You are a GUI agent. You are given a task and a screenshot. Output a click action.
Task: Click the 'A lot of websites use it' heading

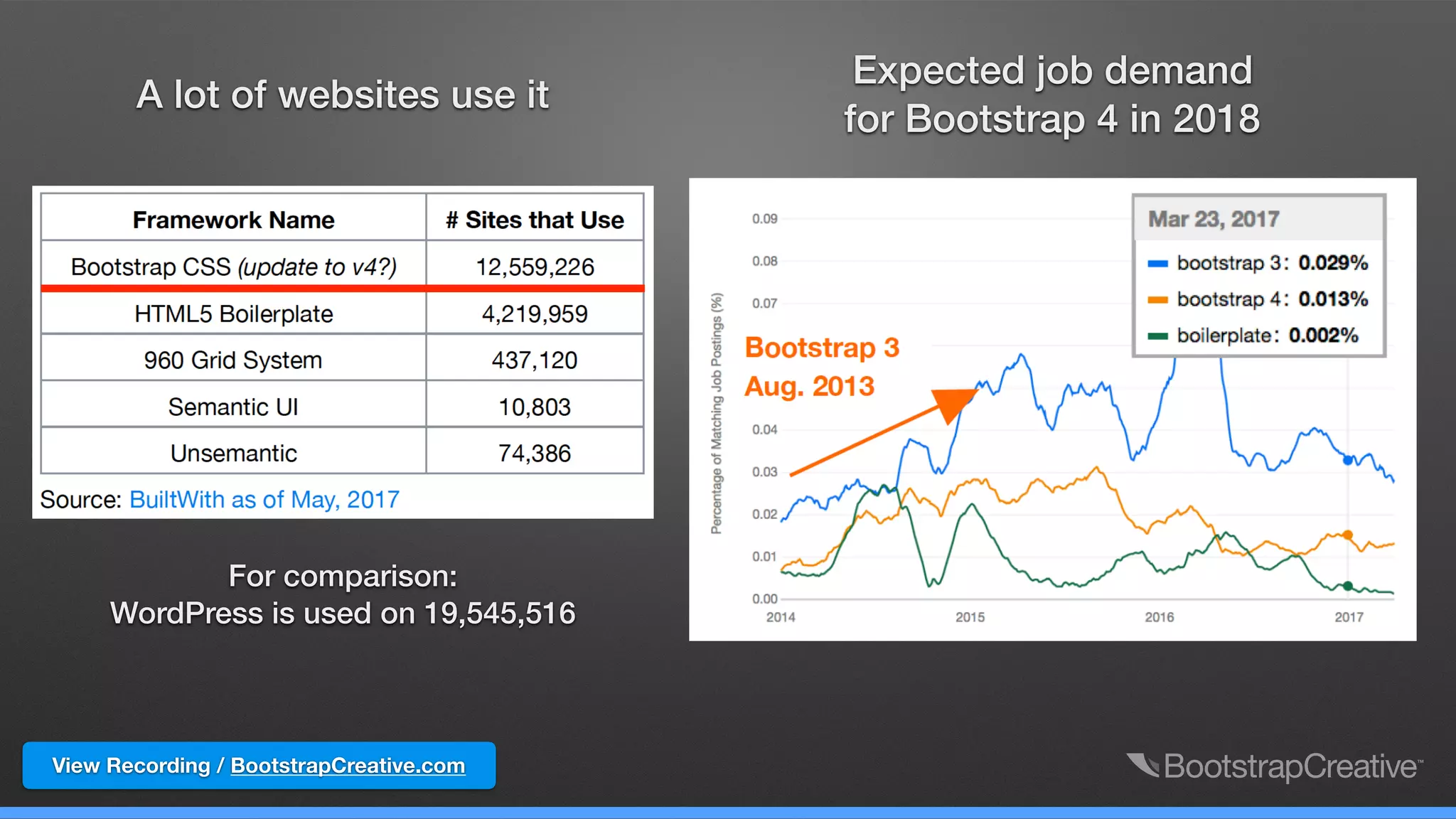pyautogui.click(x=343, y=95)
